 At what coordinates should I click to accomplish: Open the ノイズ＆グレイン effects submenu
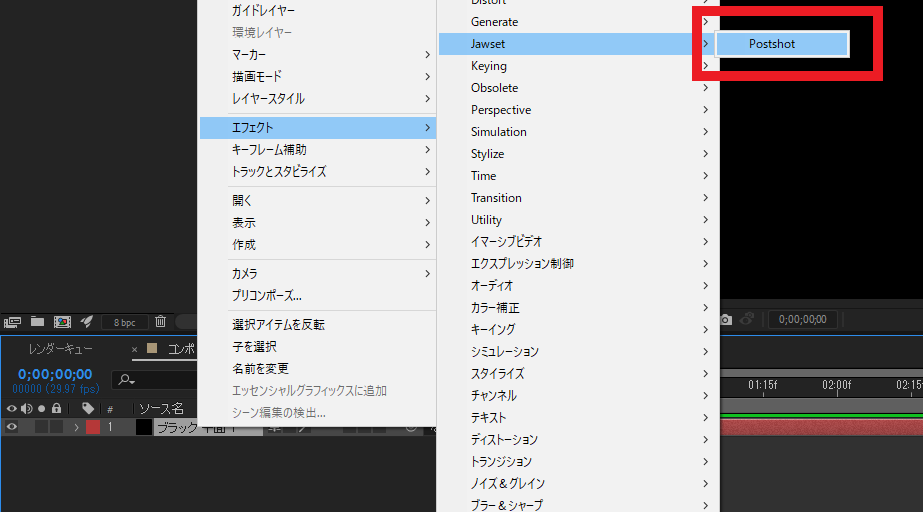(577, 483)
